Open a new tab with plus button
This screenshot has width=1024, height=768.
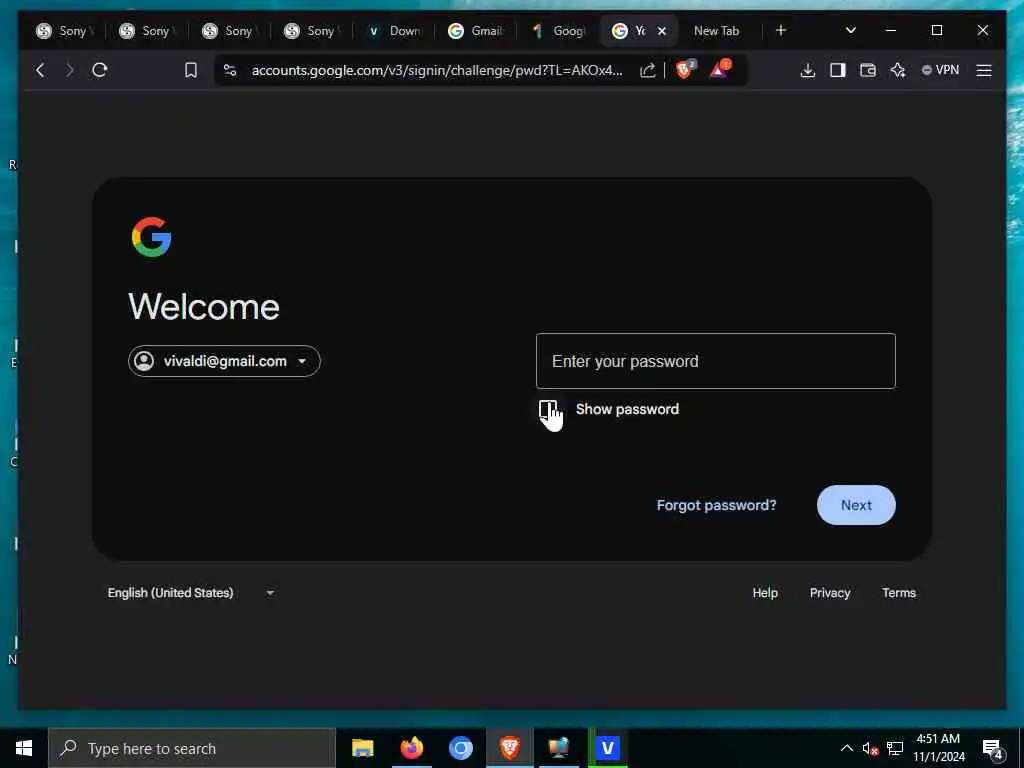(x=781, y=30)
